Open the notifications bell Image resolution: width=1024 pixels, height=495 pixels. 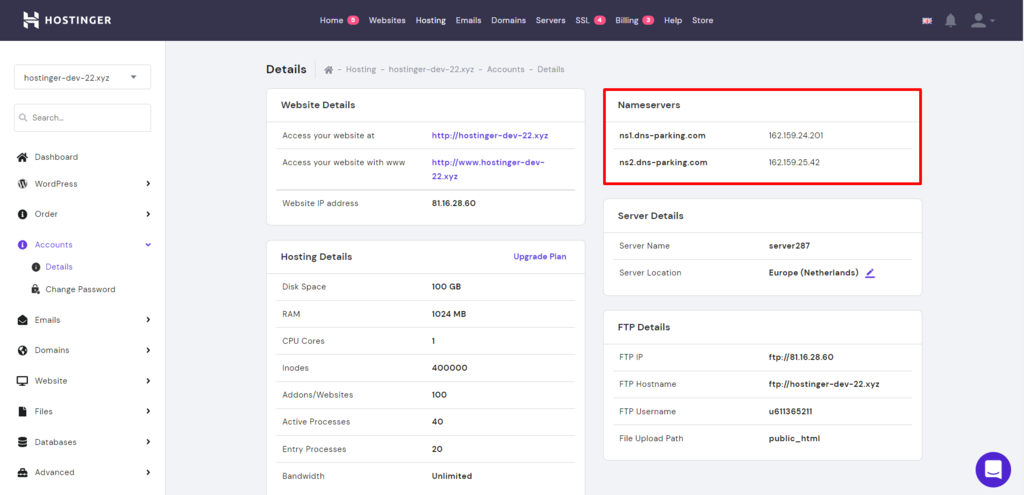[x=951, y=20]
